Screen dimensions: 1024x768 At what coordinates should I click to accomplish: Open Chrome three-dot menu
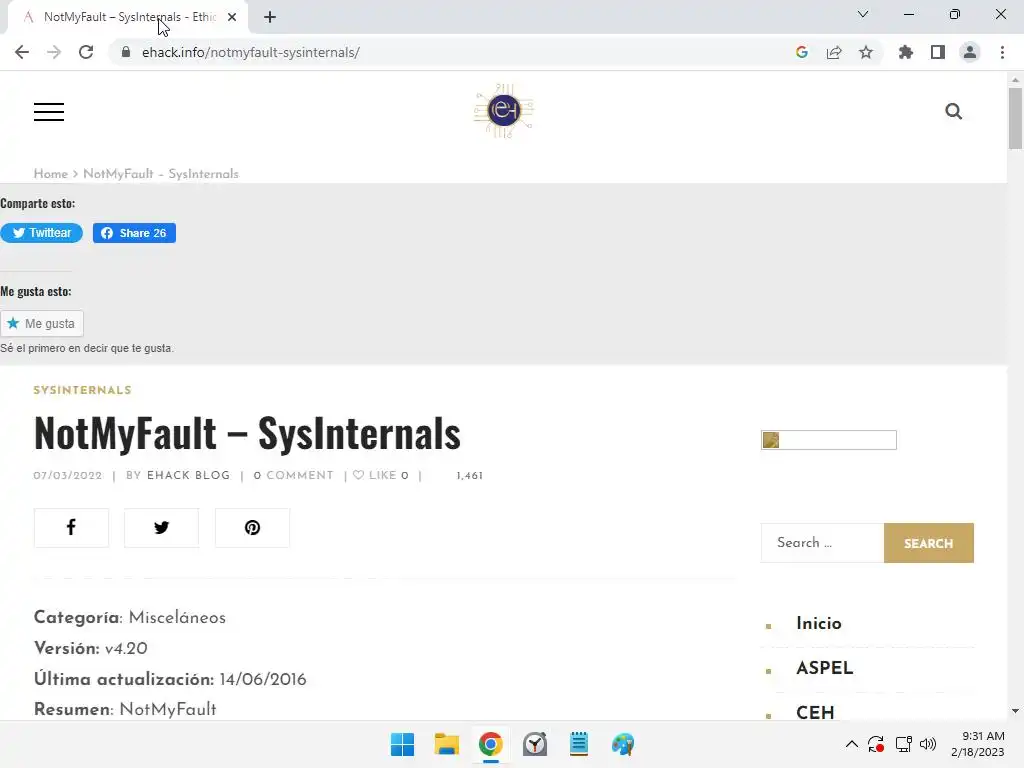[1002, 52]
